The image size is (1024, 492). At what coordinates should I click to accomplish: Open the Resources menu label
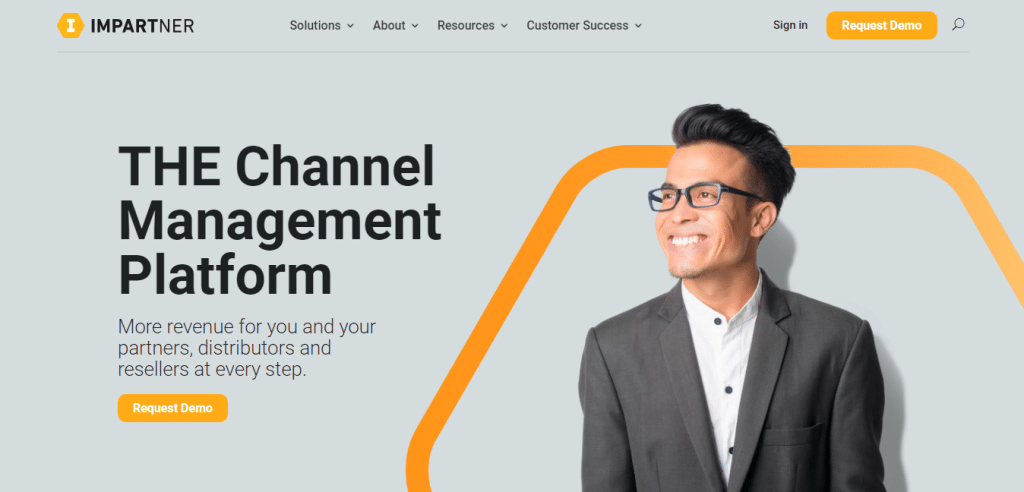(x=466, y=25)
